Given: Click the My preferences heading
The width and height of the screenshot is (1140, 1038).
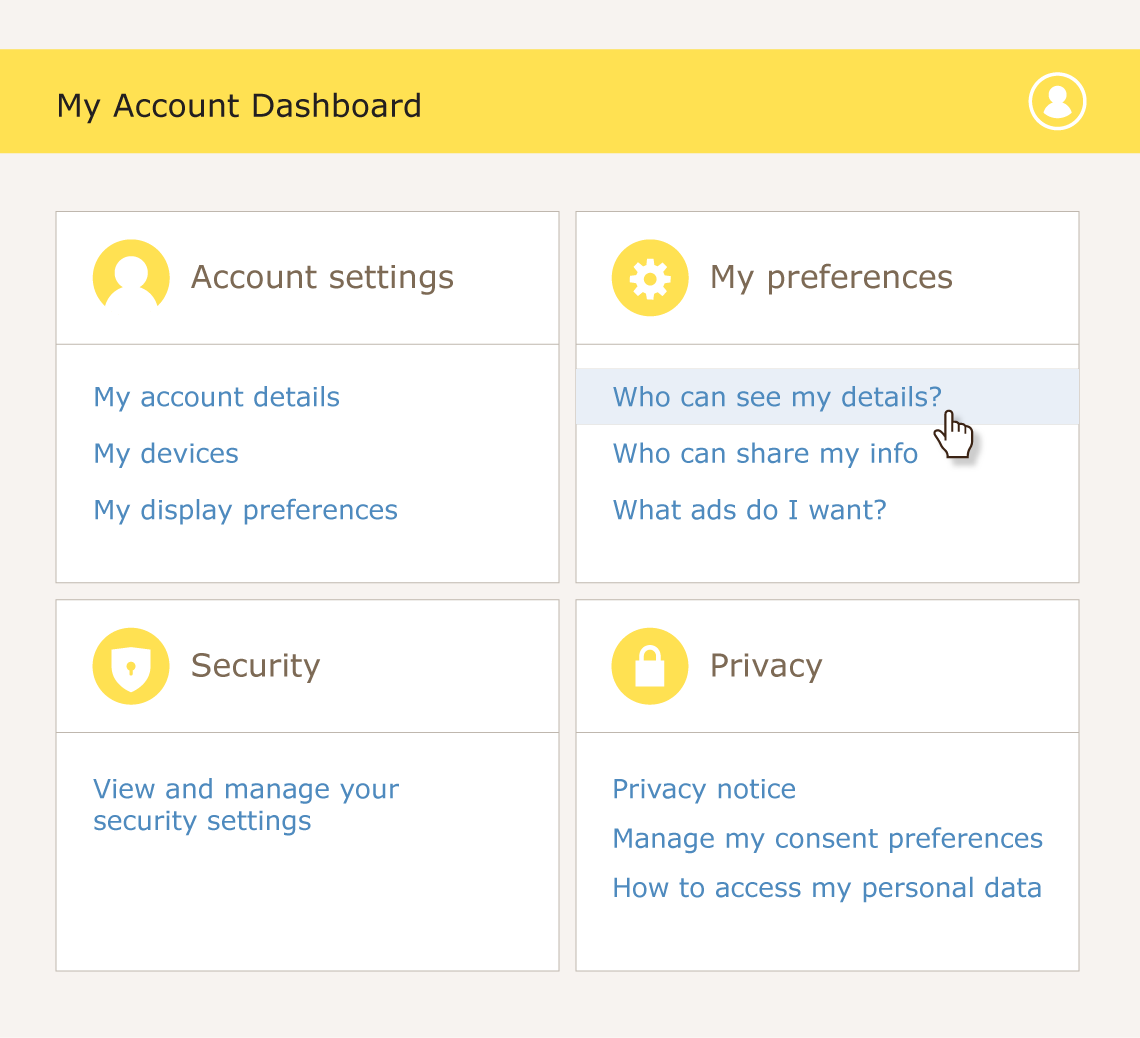Looking at the screenshot, I should 831,278.
